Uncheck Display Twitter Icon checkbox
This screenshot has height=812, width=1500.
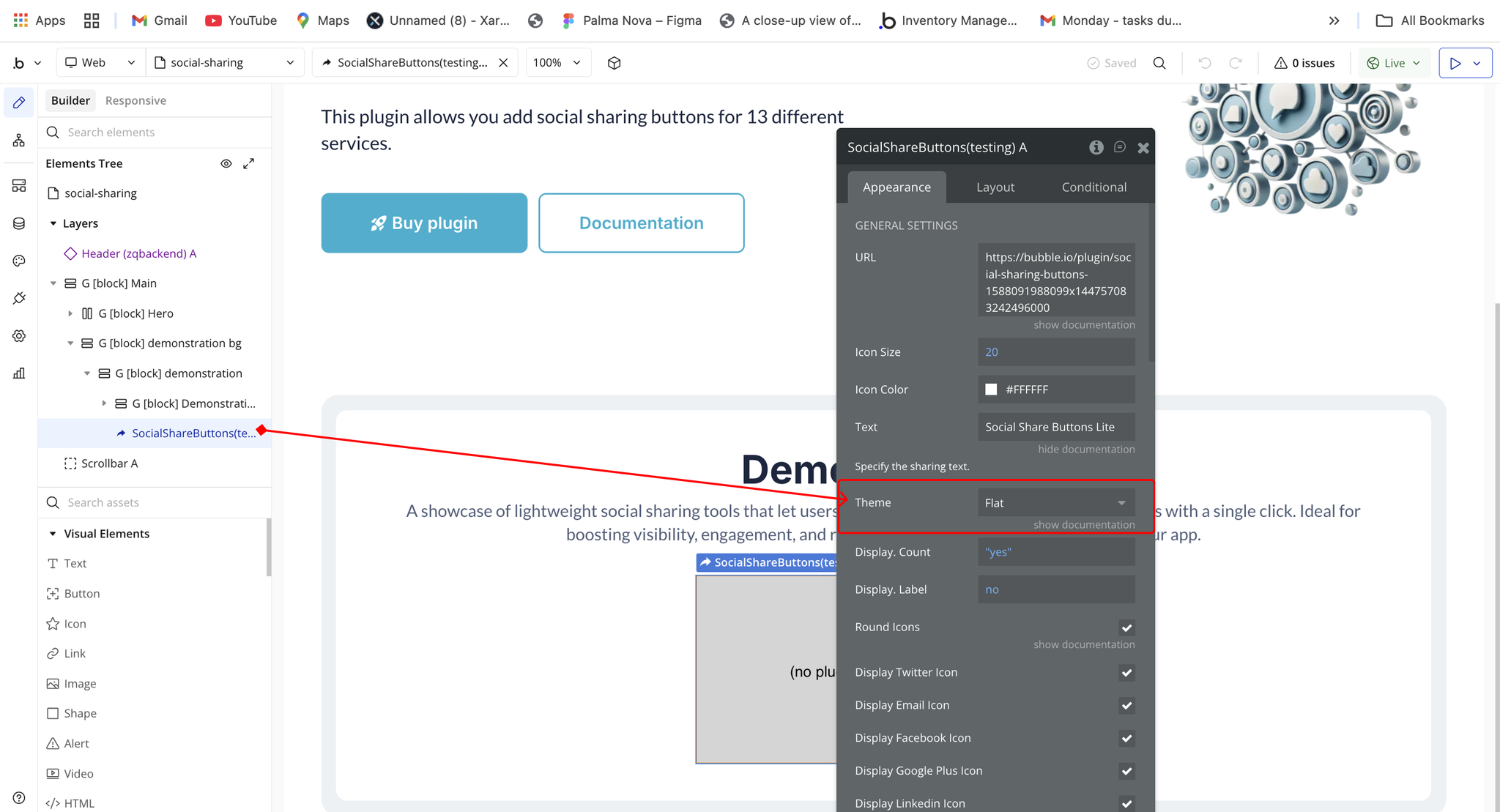tap(1126, 673)
